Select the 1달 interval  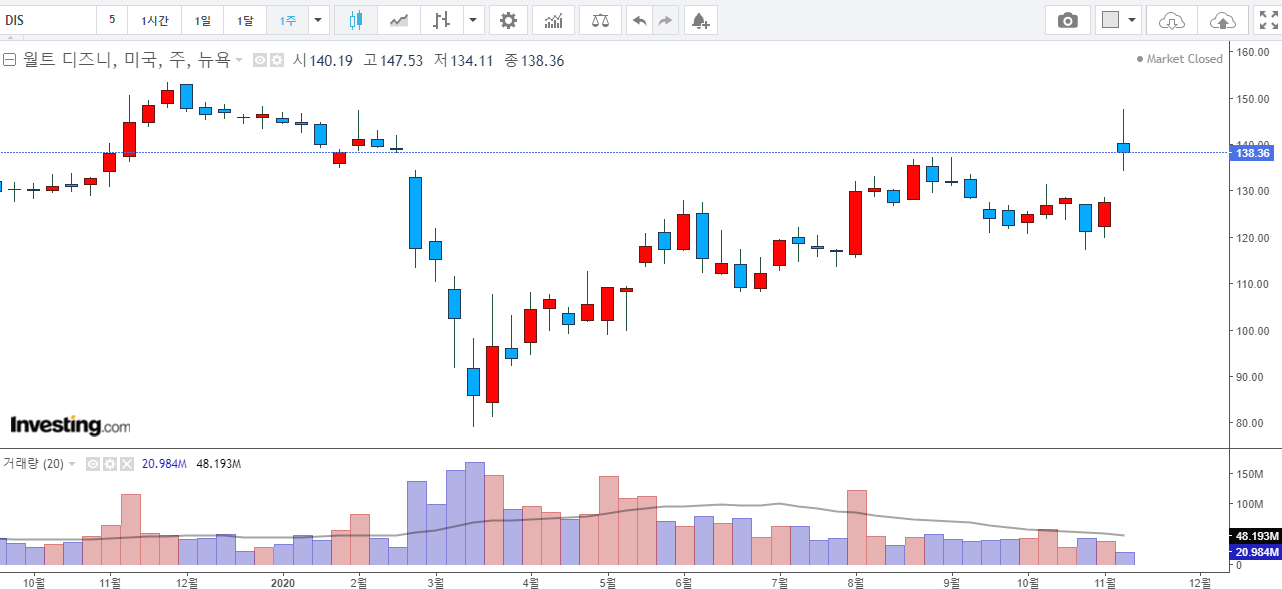click(245, 20)
